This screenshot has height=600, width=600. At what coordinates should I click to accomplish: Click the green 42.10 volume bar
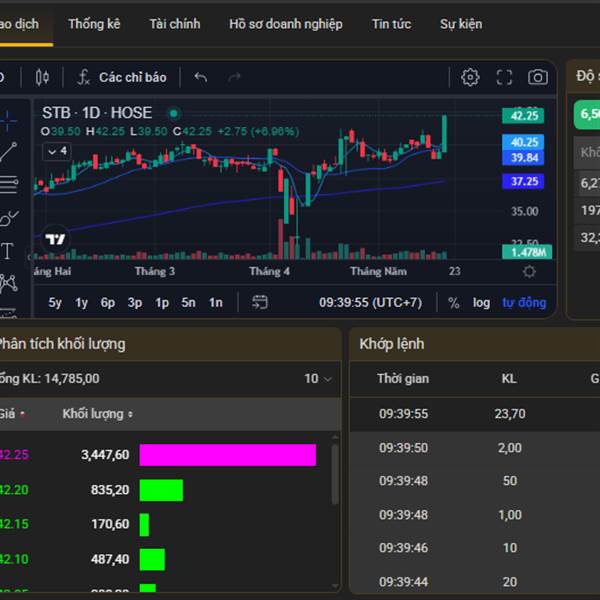point(152,559)
